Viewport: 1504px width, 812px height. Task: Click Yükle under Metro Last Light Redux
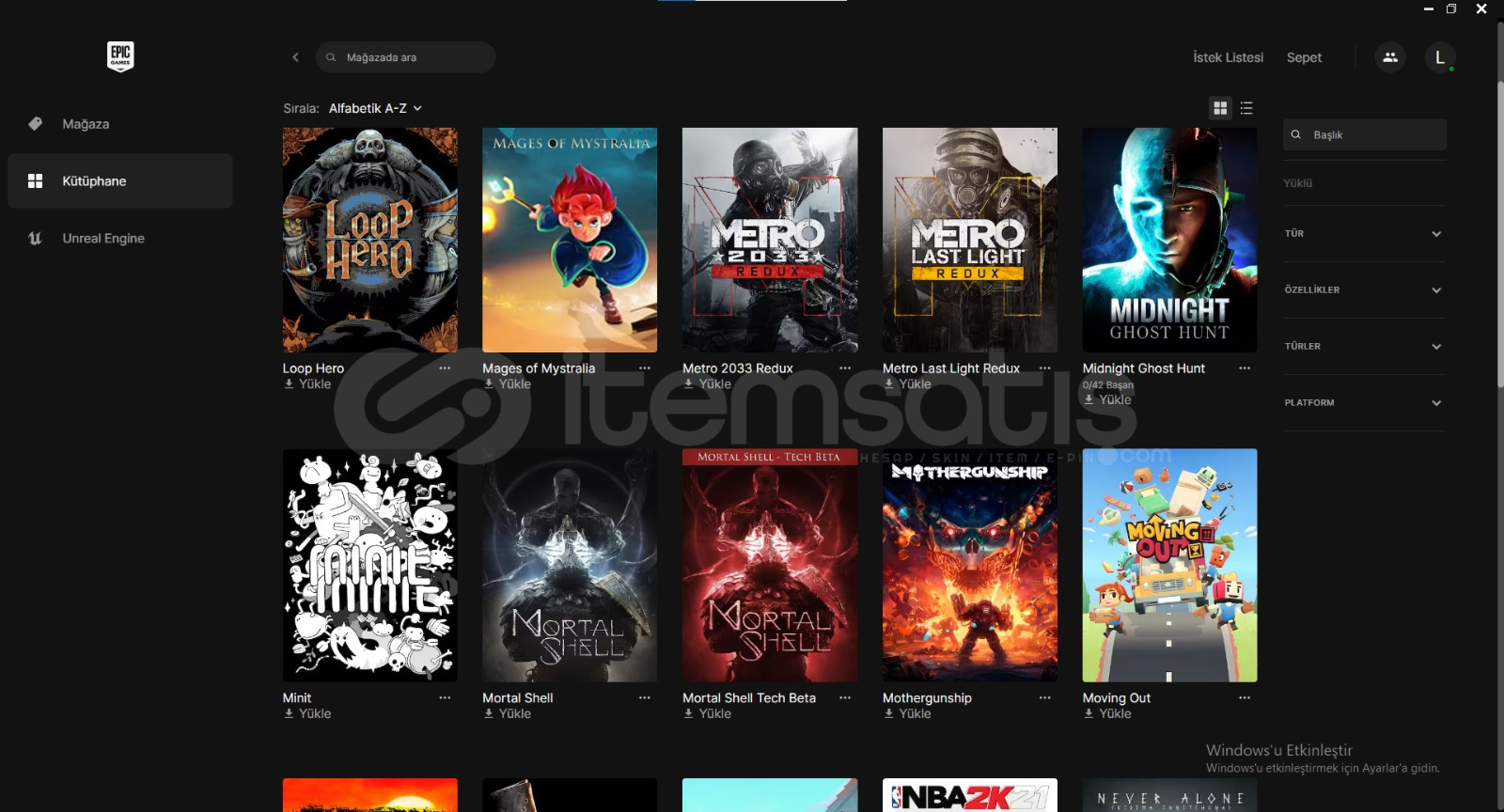coord(908,384)
